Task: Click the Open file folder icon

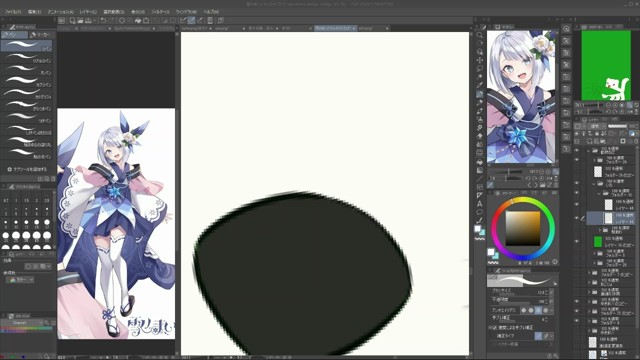Action: point(80,20)
